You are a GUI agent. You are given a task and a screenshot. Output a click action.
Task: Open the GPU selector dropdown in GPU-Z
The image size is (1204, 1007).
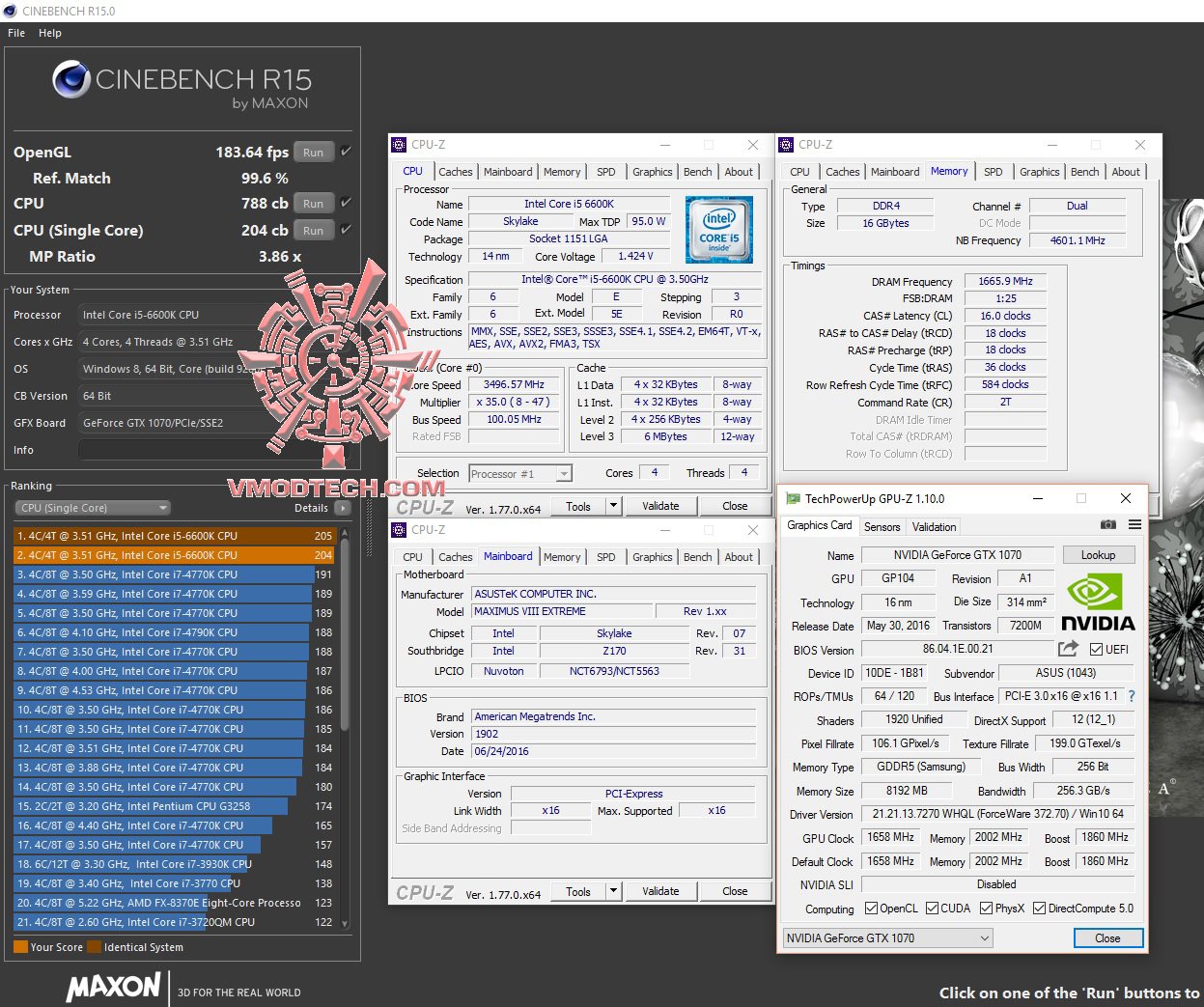point(887,938)
